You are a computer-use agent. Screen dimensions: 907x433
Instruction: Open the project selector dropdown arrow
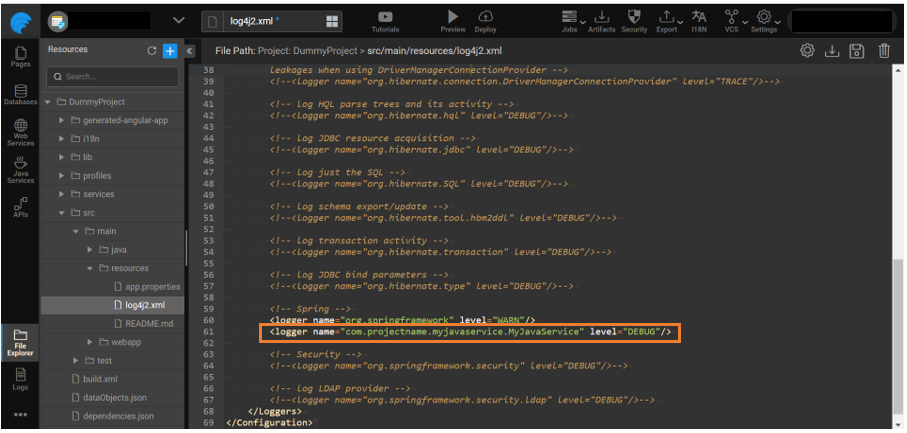coord(179,20)
